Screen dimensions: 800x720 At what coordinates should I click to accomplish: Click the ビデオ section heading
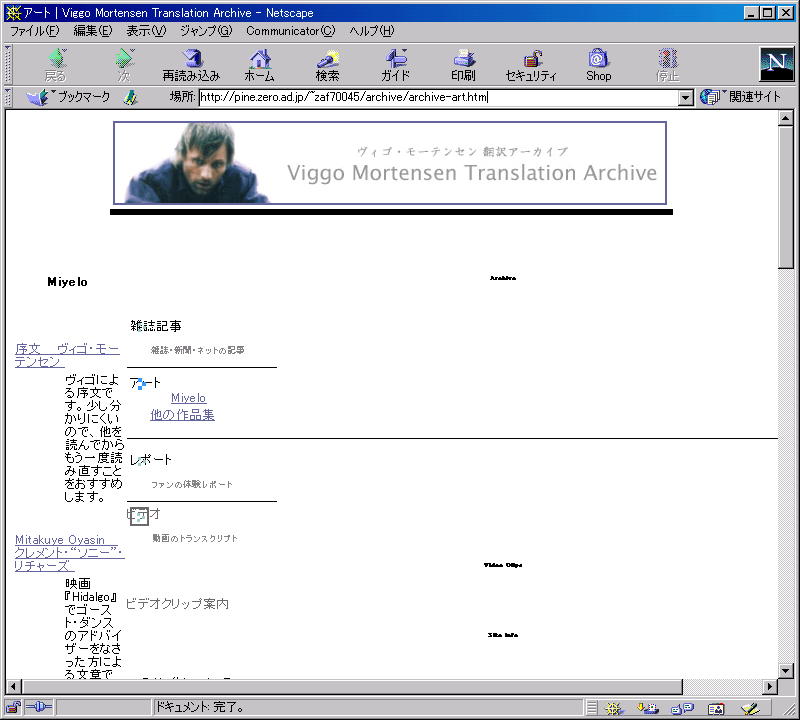(143, 514)
